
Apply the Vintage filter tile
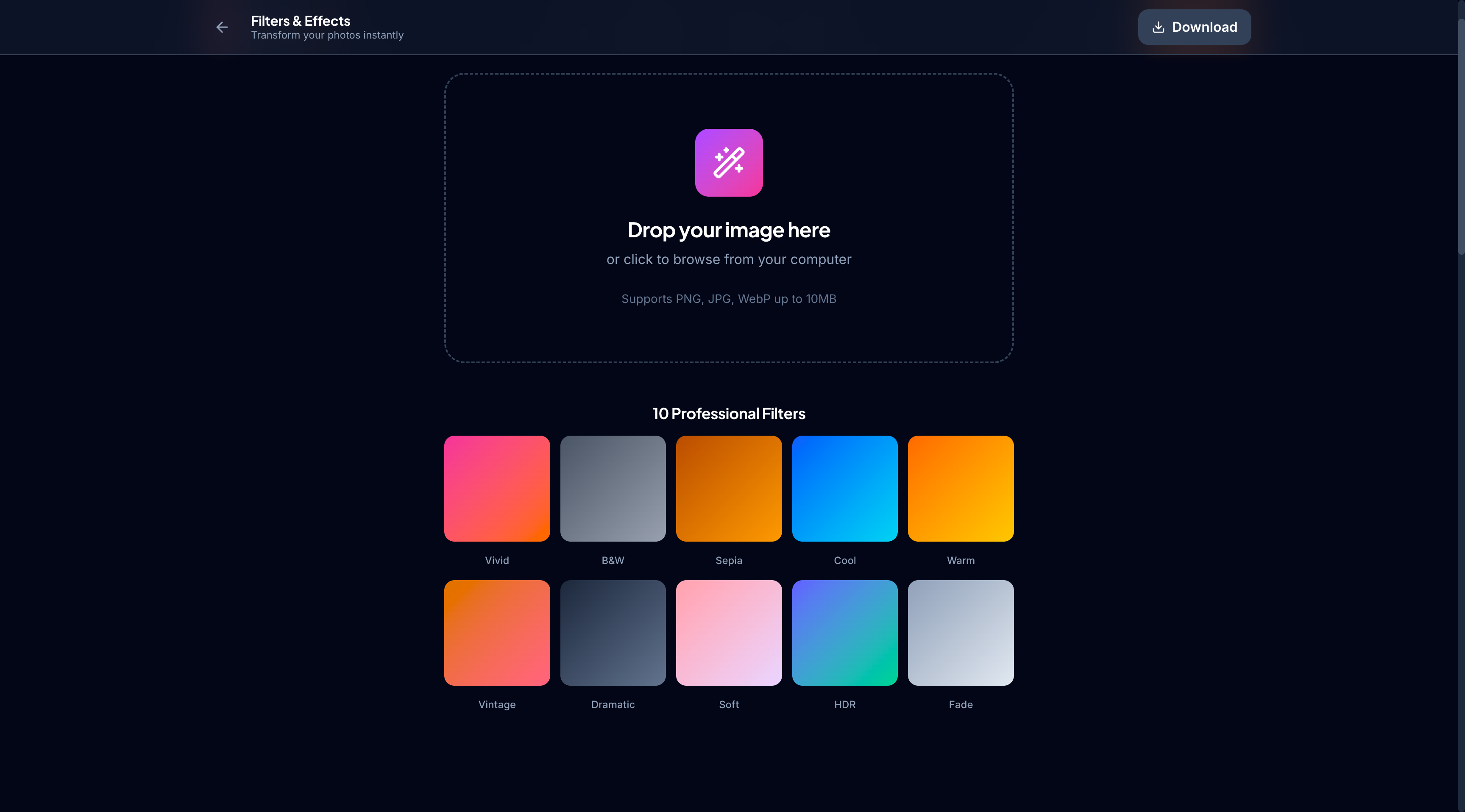click(496, 633)
